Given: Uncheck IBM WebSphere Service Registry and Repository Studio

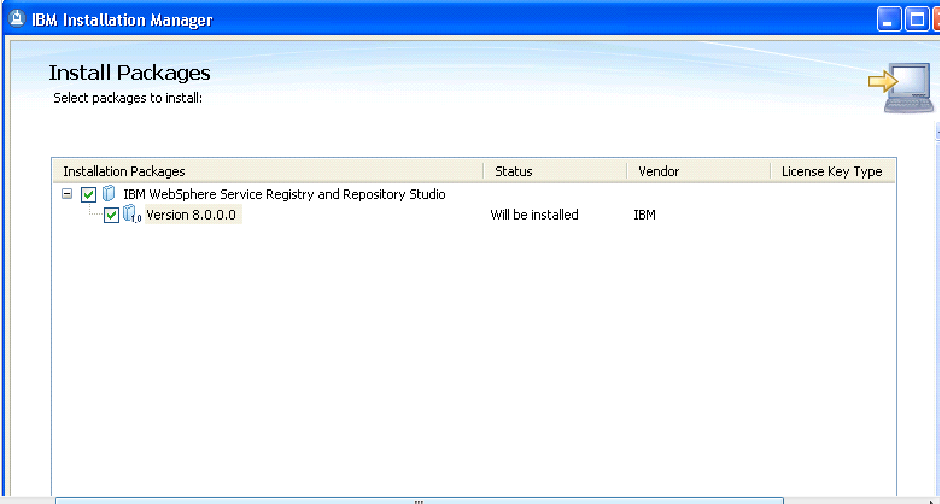Looking at the screenshot, I should click(89, 194).
